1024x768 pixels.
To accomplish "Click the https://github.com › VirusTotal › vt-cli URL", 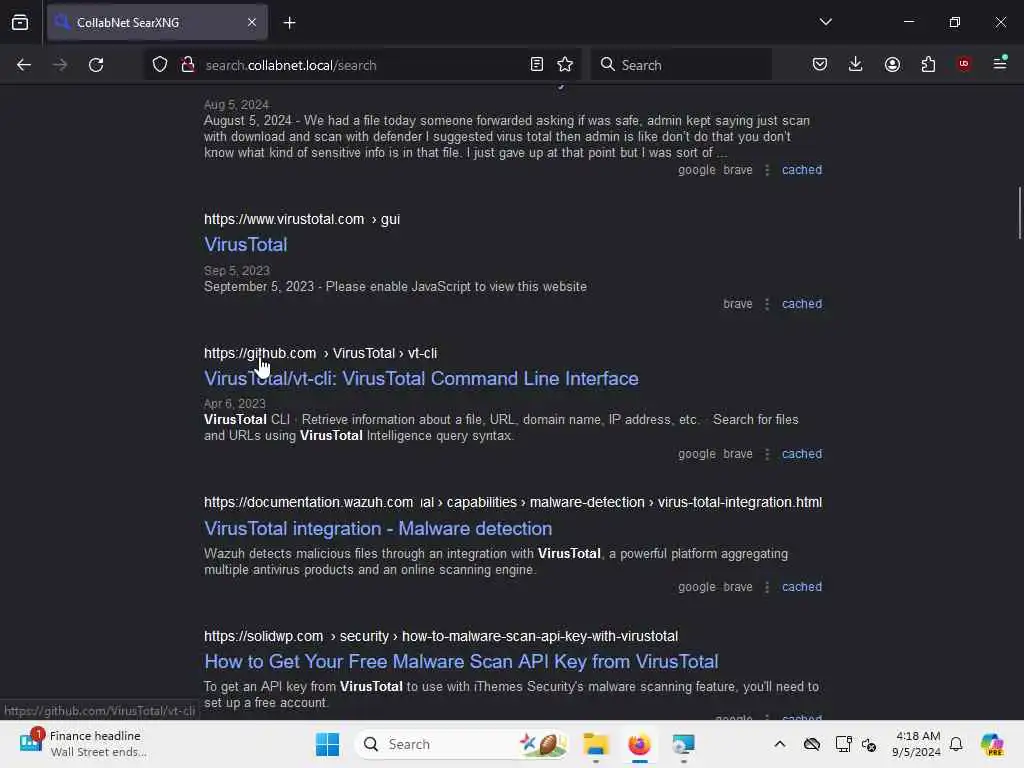I will tap(320, 353).
